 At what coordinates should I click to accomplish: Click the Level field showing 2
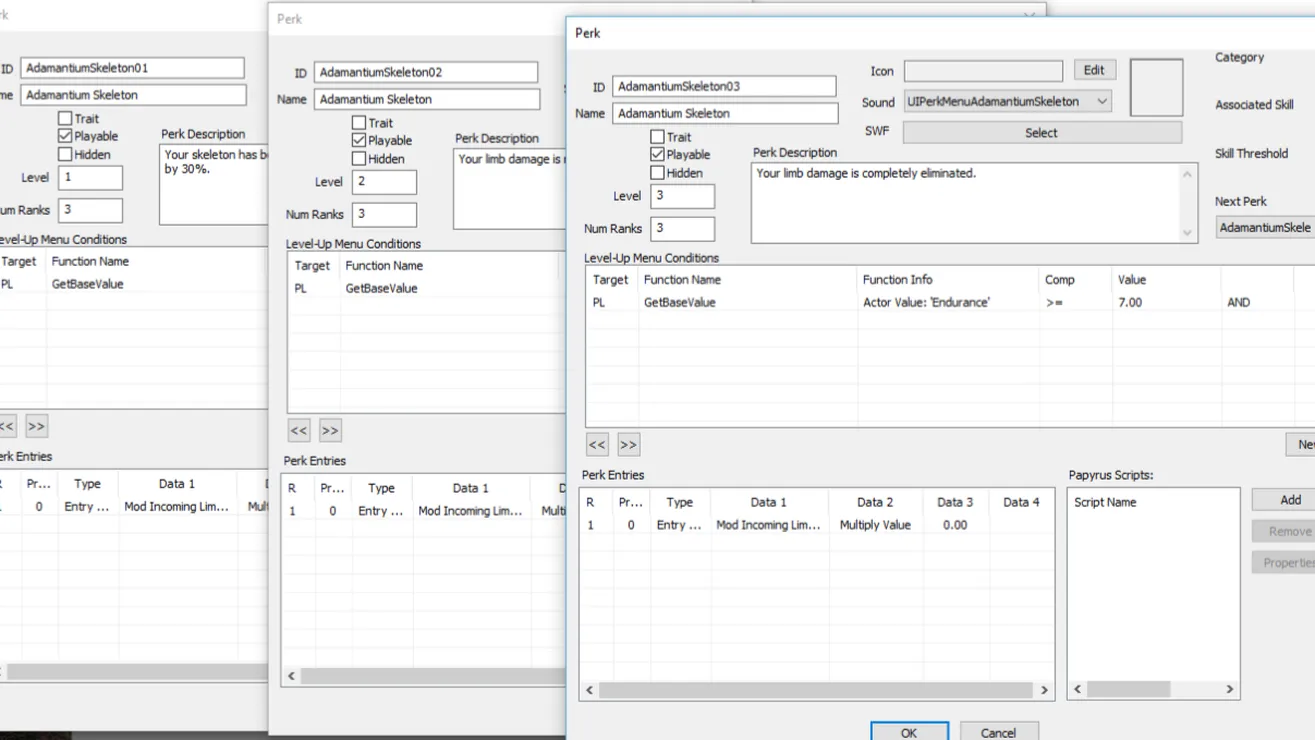(x=384, y=182)
